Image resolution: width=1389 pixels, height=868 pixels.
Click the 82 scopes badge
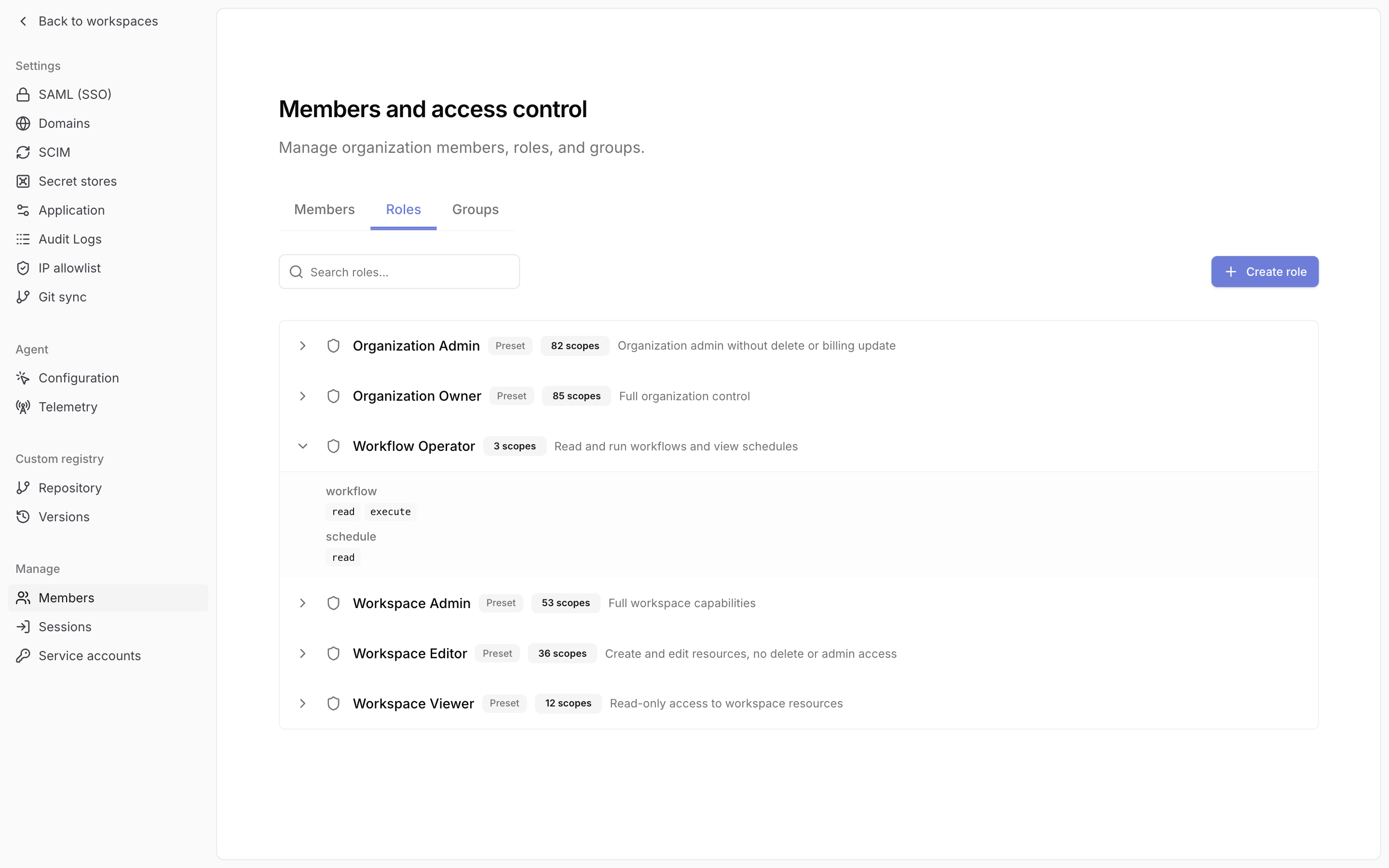(x=574, y=346)
